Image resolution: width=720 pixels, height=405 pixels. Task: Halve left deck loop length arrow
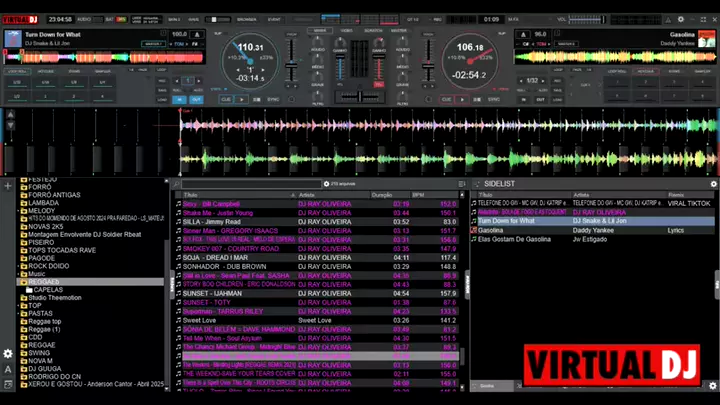(x=178, y=81)
